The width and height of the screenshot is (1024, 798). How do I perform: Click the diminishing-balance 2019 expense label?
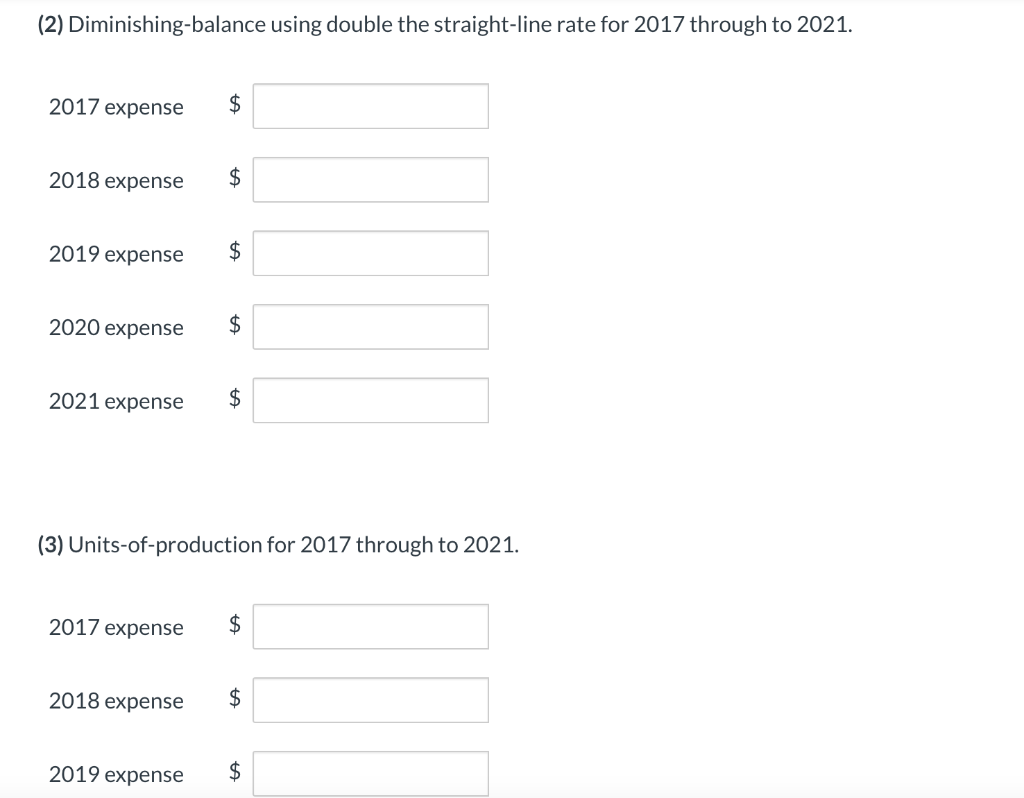tap(116, 254)
